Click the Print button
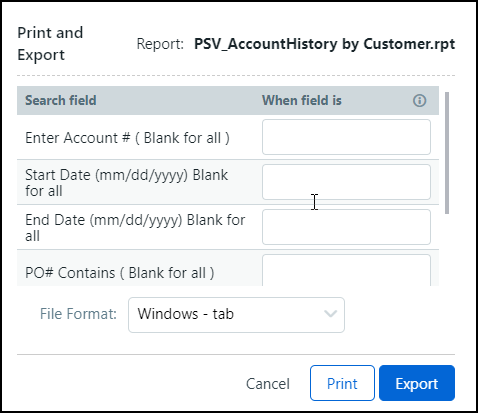The width and height of the screenshot is (478, 413). pyautogui.click(x=342, y=383)
